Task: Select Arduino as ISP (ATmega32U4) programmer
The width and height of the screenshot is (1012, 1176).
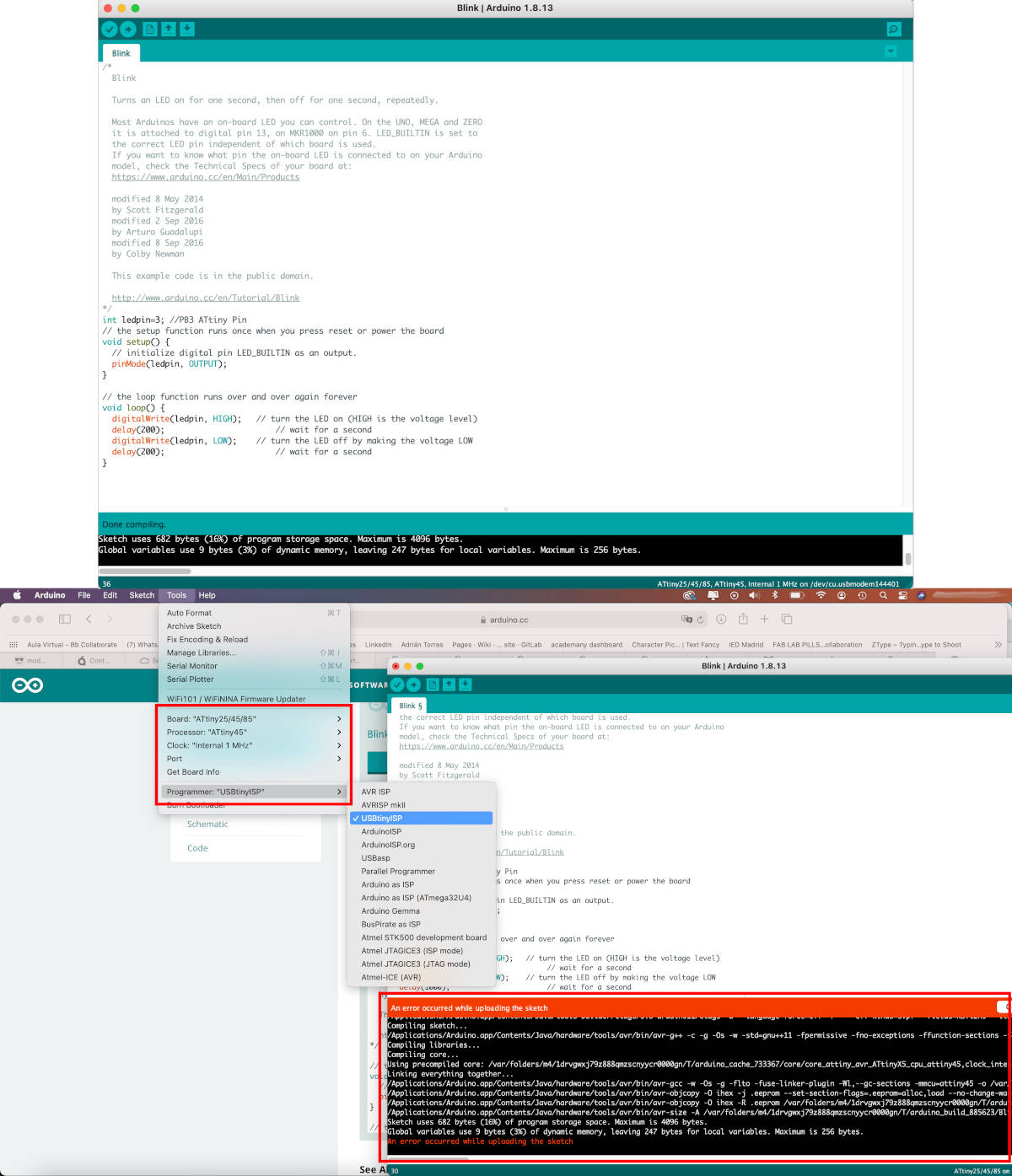Action: click(x=422, y=898)
